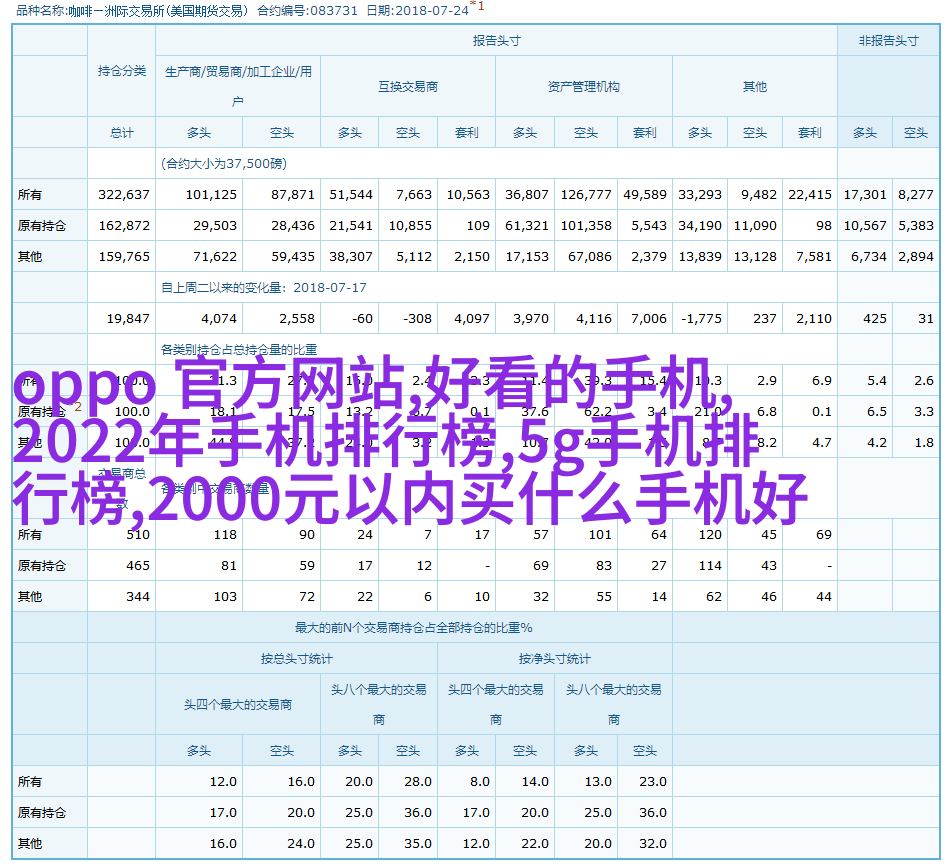Viewport: 950px width, 867px height.
Task: Click the concentration value 28.0
Action: coord(418,782)
